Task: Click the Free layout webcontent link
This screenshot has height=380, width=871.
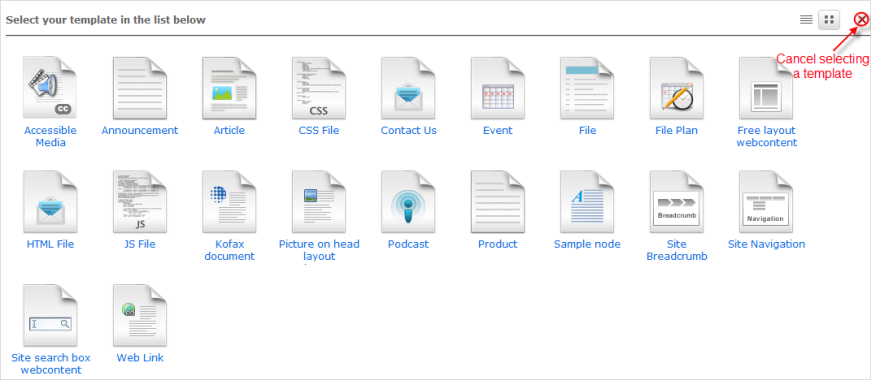Action: click(x=767, y=137)
